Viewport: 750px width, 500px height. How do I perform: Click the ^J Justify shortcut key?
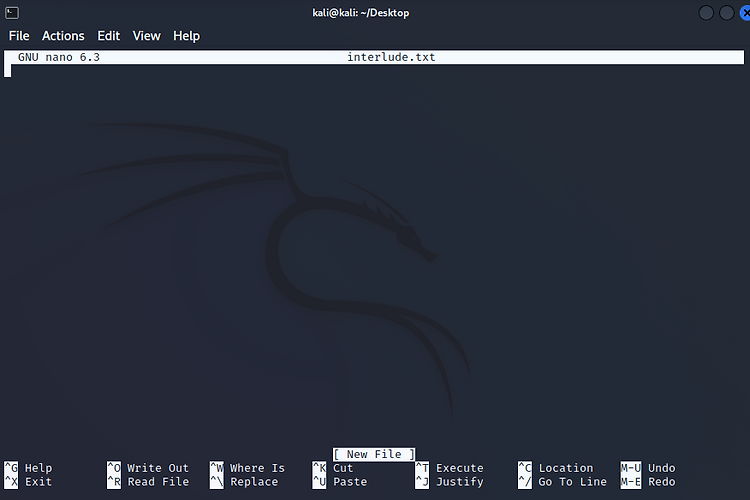pyautogui.click(x=422, y=482)
